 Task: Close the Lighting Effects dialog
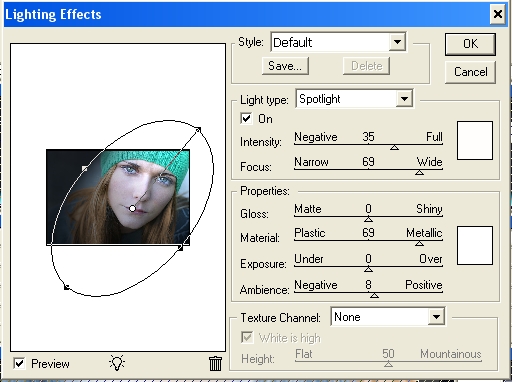click(498, 14)
